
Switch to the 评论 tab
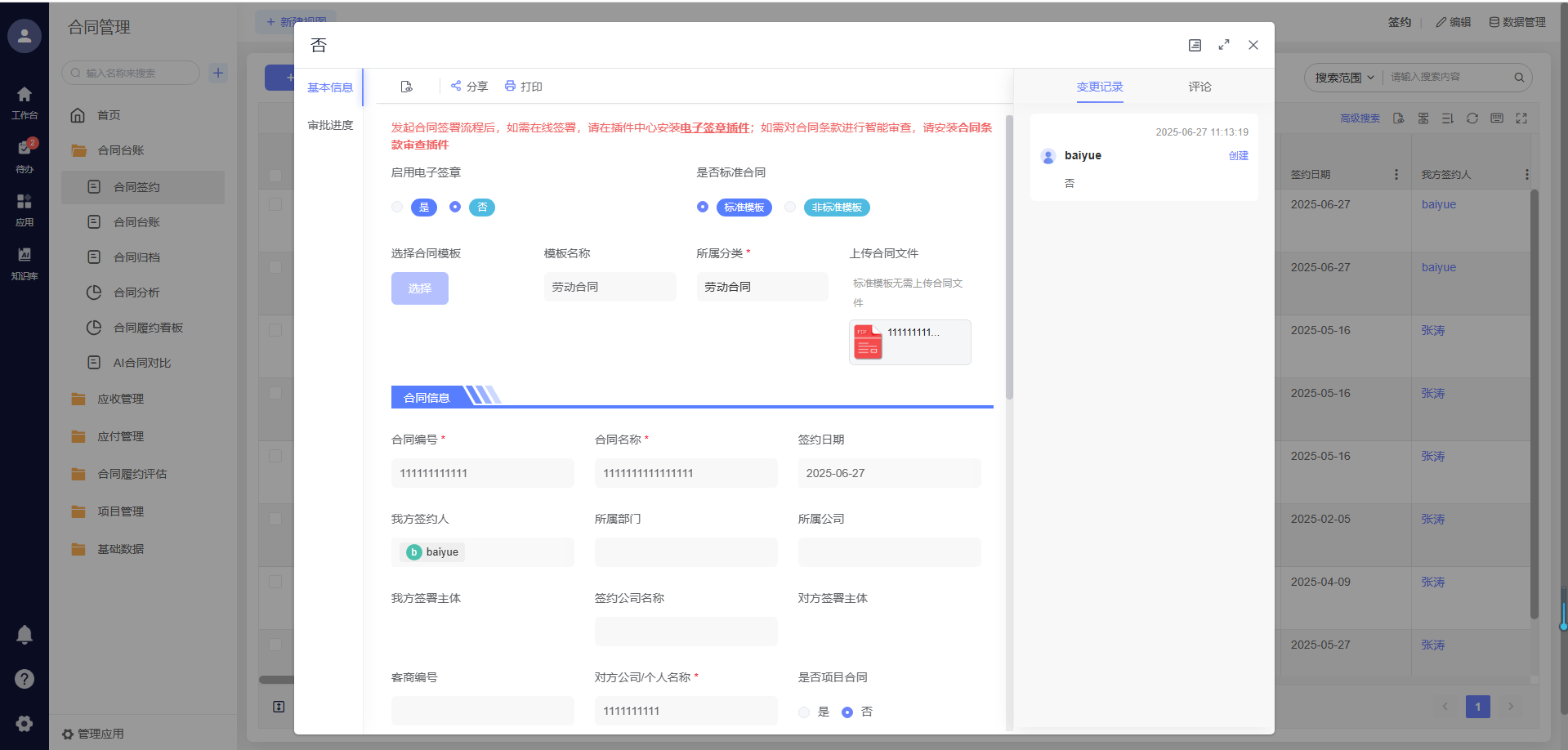point(1199,87)
